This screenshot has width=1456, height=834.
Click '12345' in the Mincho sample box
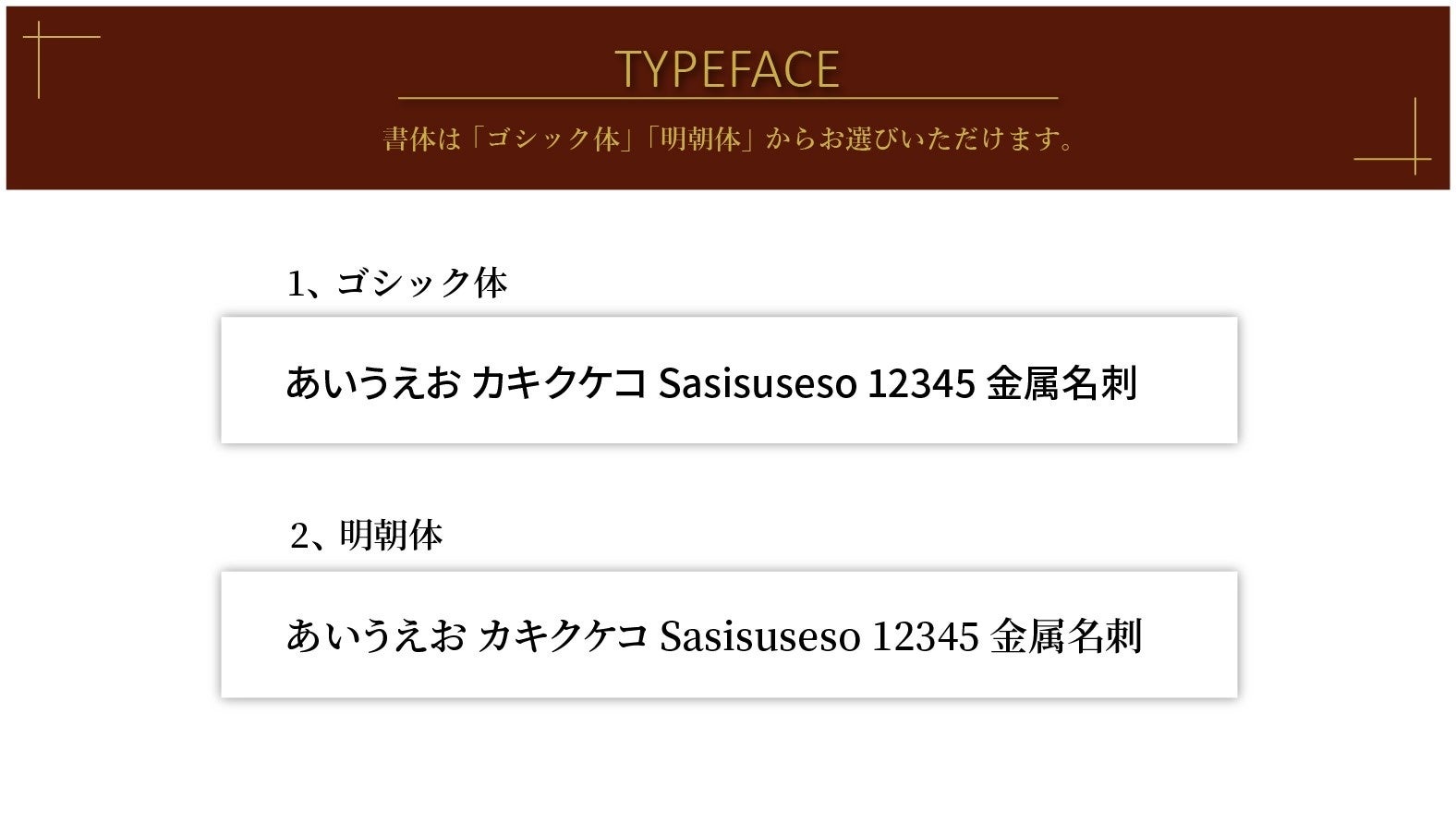pyautogui.click(x=925, y=636)
